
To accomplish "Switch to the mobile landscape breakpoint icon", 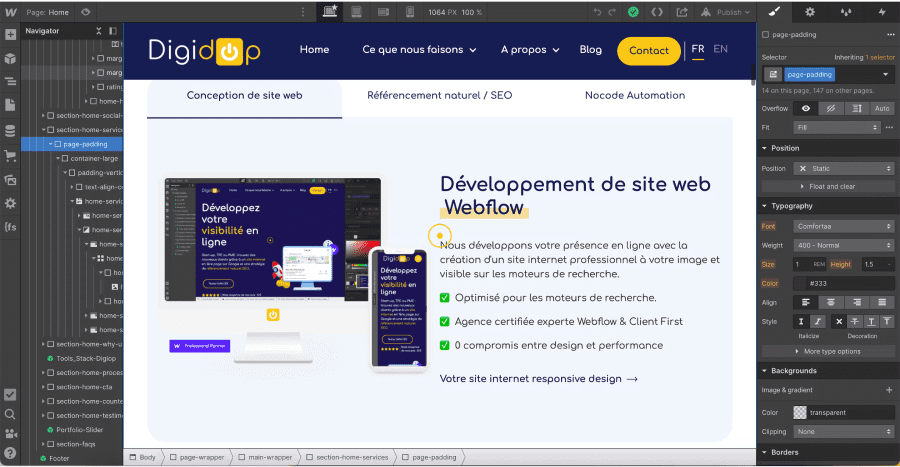I will coord(383,11).
